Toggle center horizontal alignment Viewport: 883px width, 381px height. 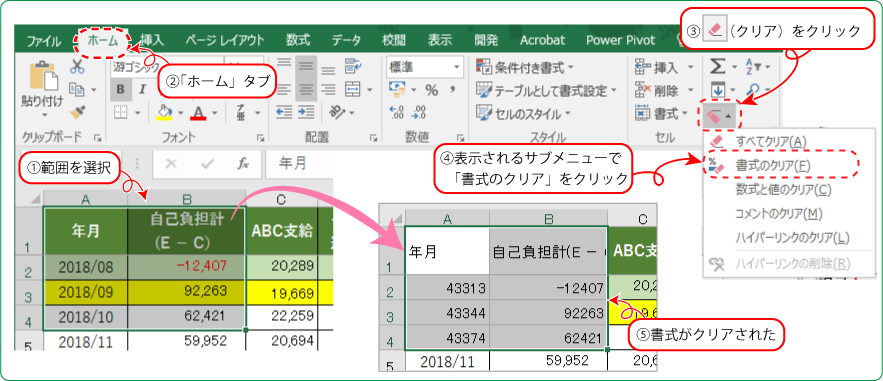click(x=306, y=89)
